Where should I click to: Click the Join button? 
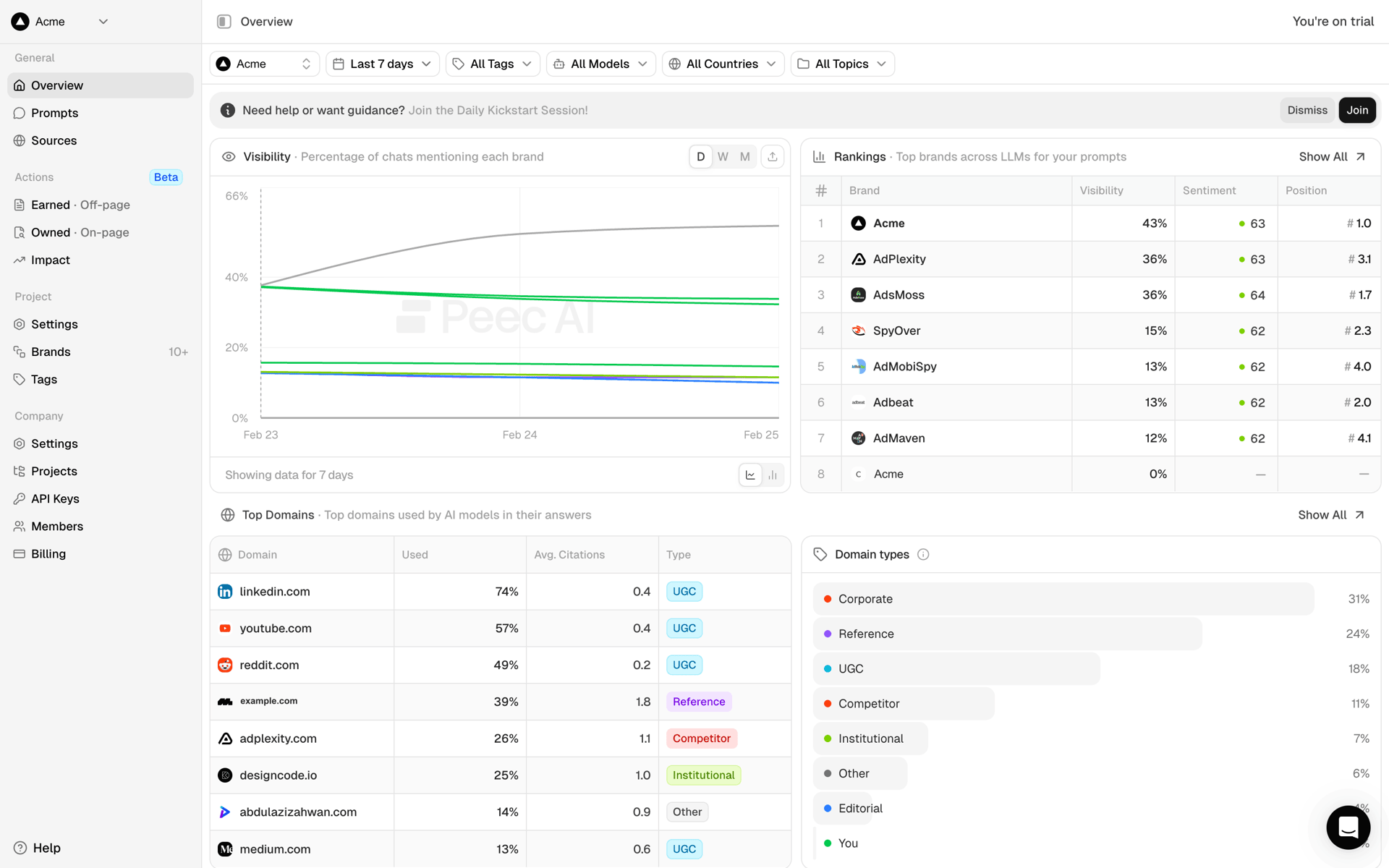[1357, 110]
